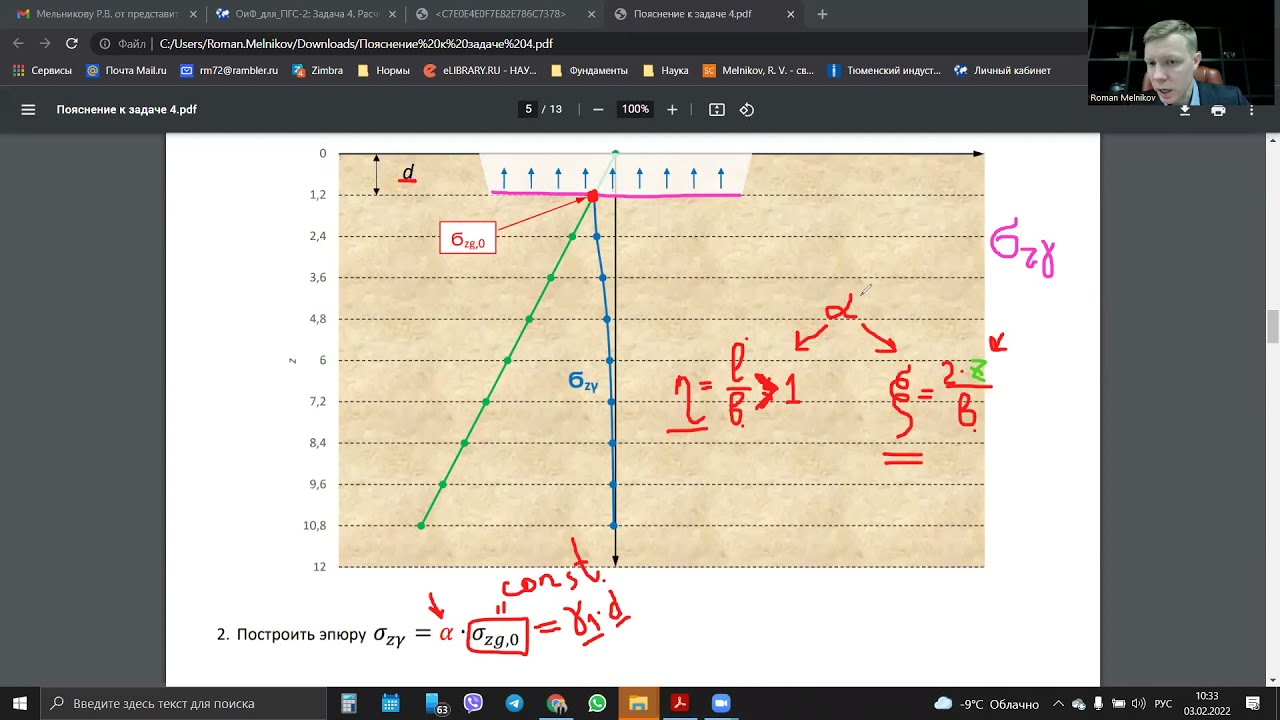1280x720 pixels.
Task: Open the 'Сервисы' apps bookmark
Action: coord(42,71)
